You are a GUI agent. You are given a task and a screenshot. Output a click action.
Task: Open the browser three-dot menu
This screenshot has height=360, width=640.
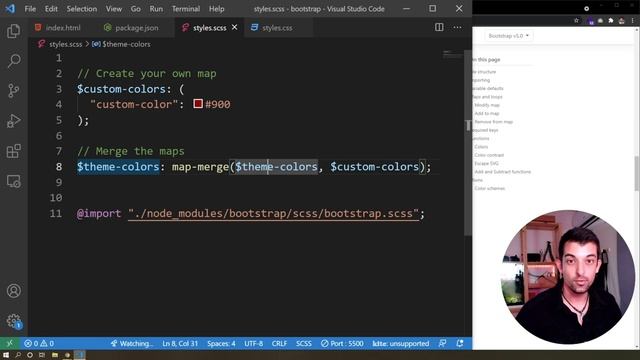pos(633,20)
